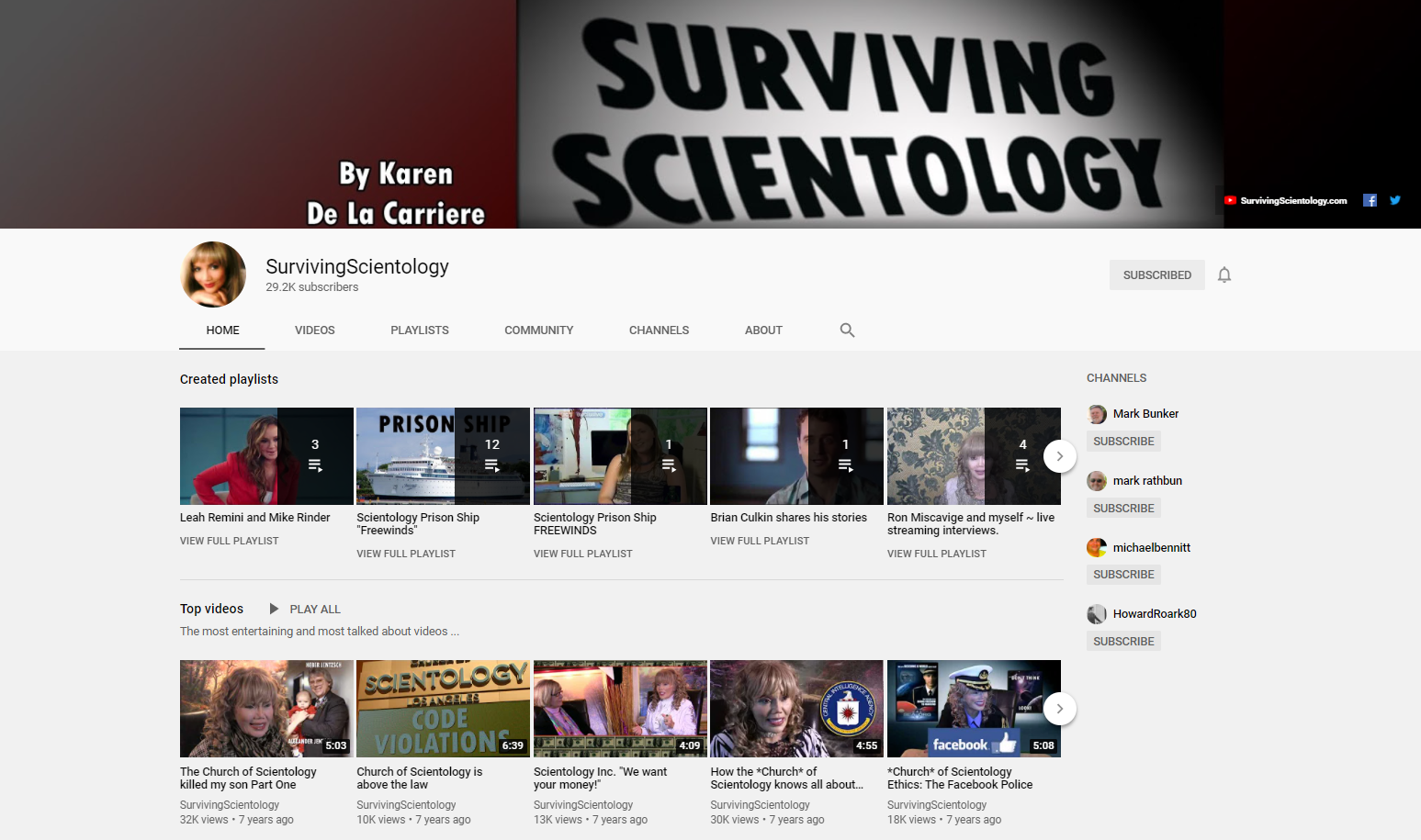Click the PLAY ALL text link
The width and height of the screenshot is (1421, 840).
(x=315, y=610)
